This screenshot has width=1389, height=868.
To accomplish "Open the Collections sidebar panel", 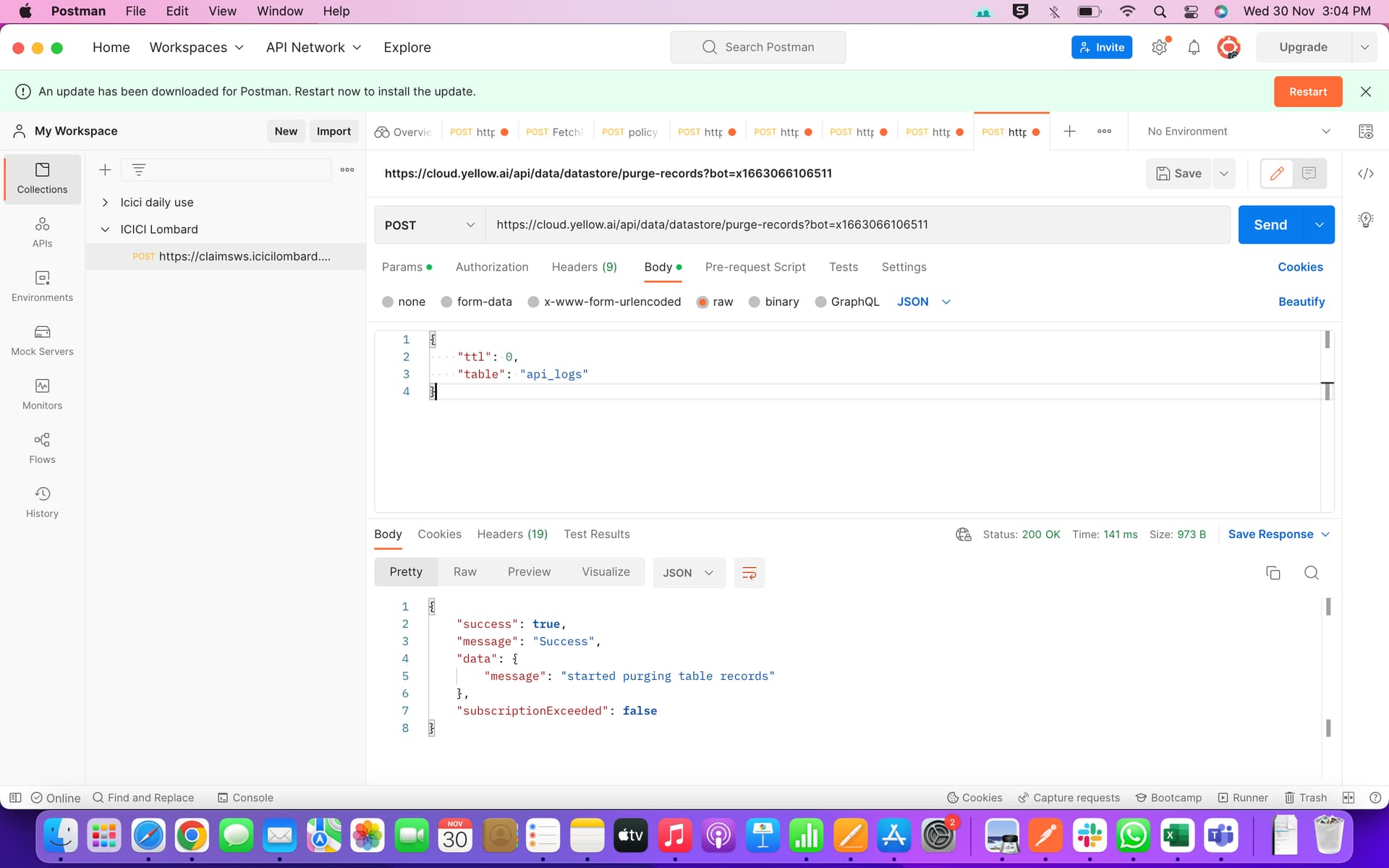I will tap(42, 178).
